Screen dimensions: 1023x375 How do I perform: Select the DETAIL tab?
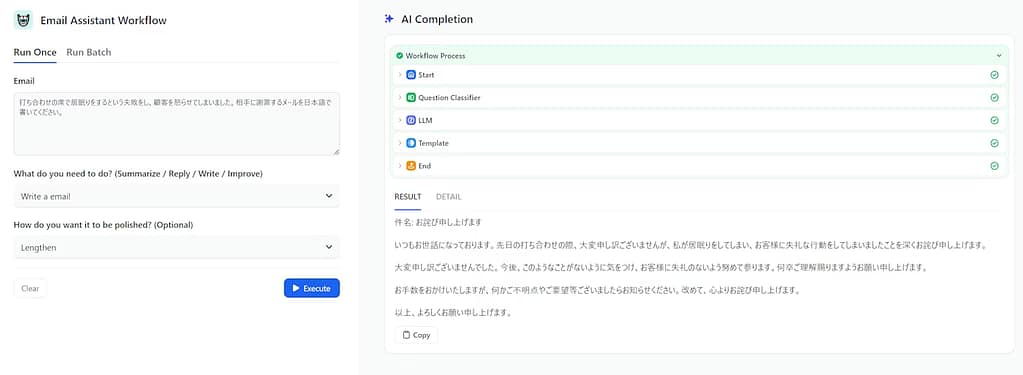(449, 196)
